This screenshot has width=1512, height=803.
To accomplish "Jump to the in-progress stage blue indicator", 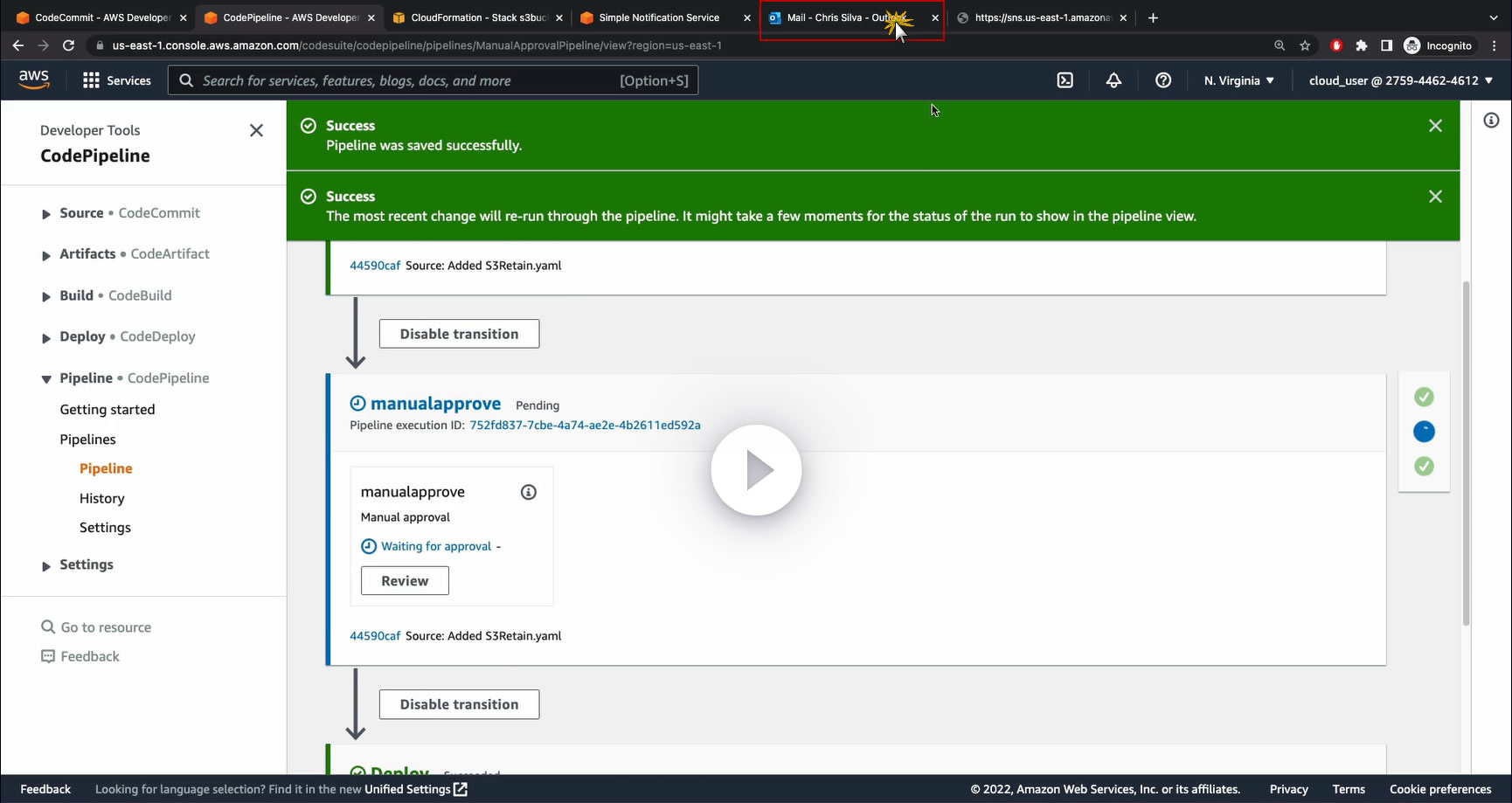I will pos(1424,432).
